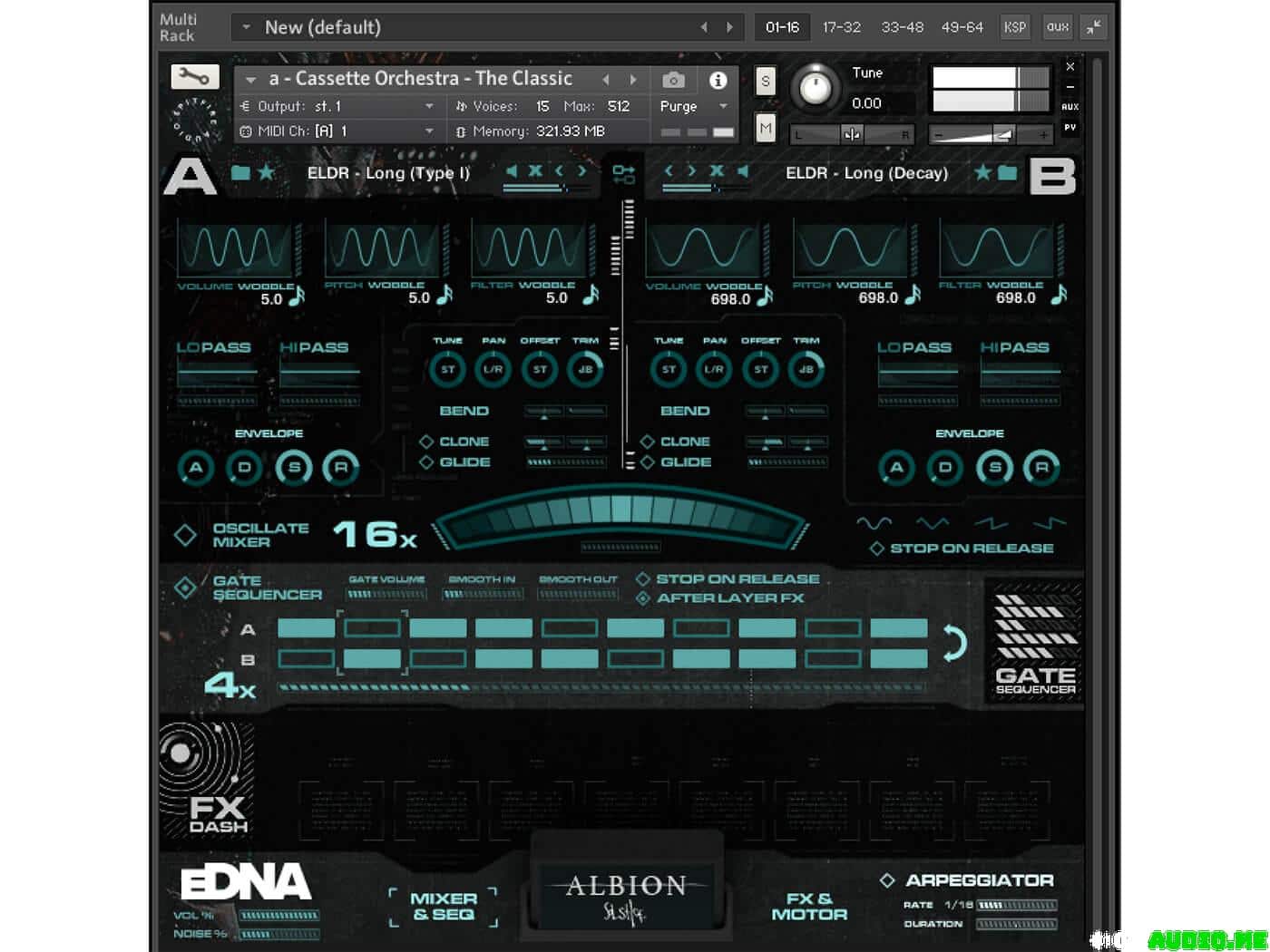Open the FX Dash panel
This screenshot has width=1270, height=952.
coord(206,780)
